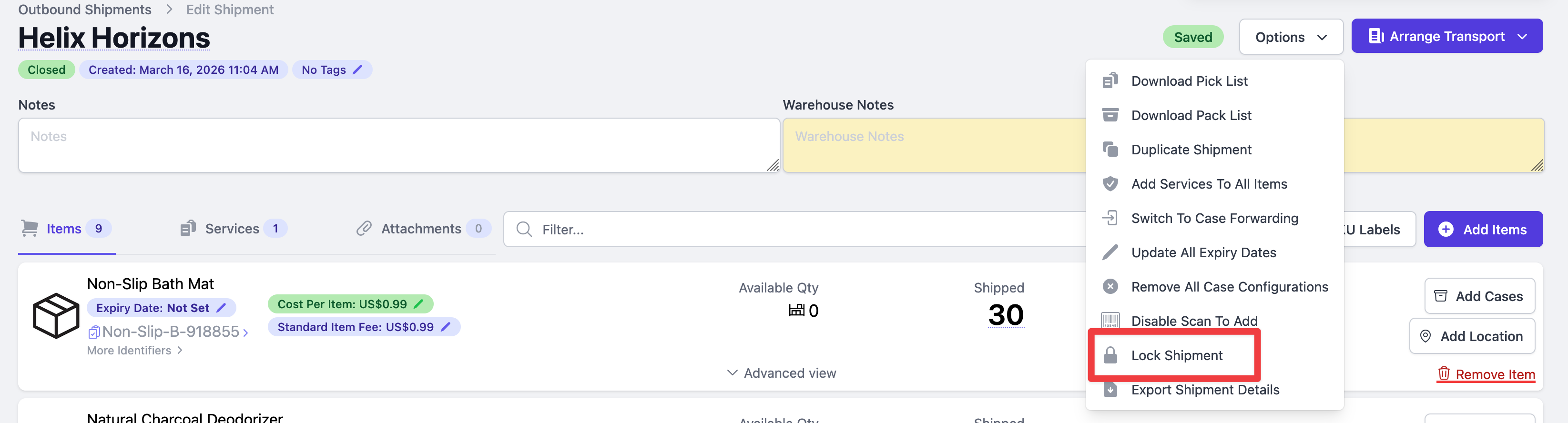Viewport: 1568px width, 423px height.
Task: Choose Disable Scan To Add
Action: click(1194, 321)
